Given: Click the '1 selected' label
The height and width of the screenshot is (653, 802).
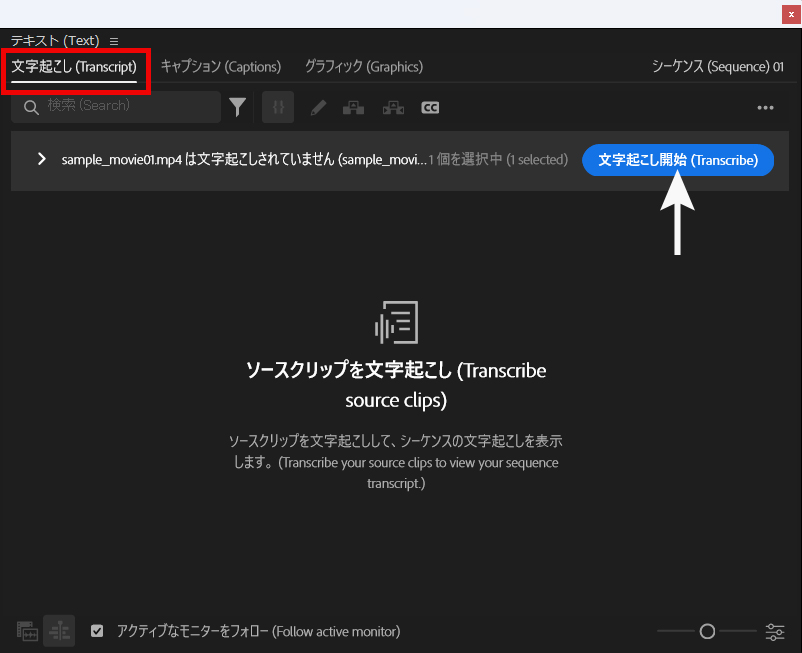Looking at the screenshot, I should pos(498,160).
